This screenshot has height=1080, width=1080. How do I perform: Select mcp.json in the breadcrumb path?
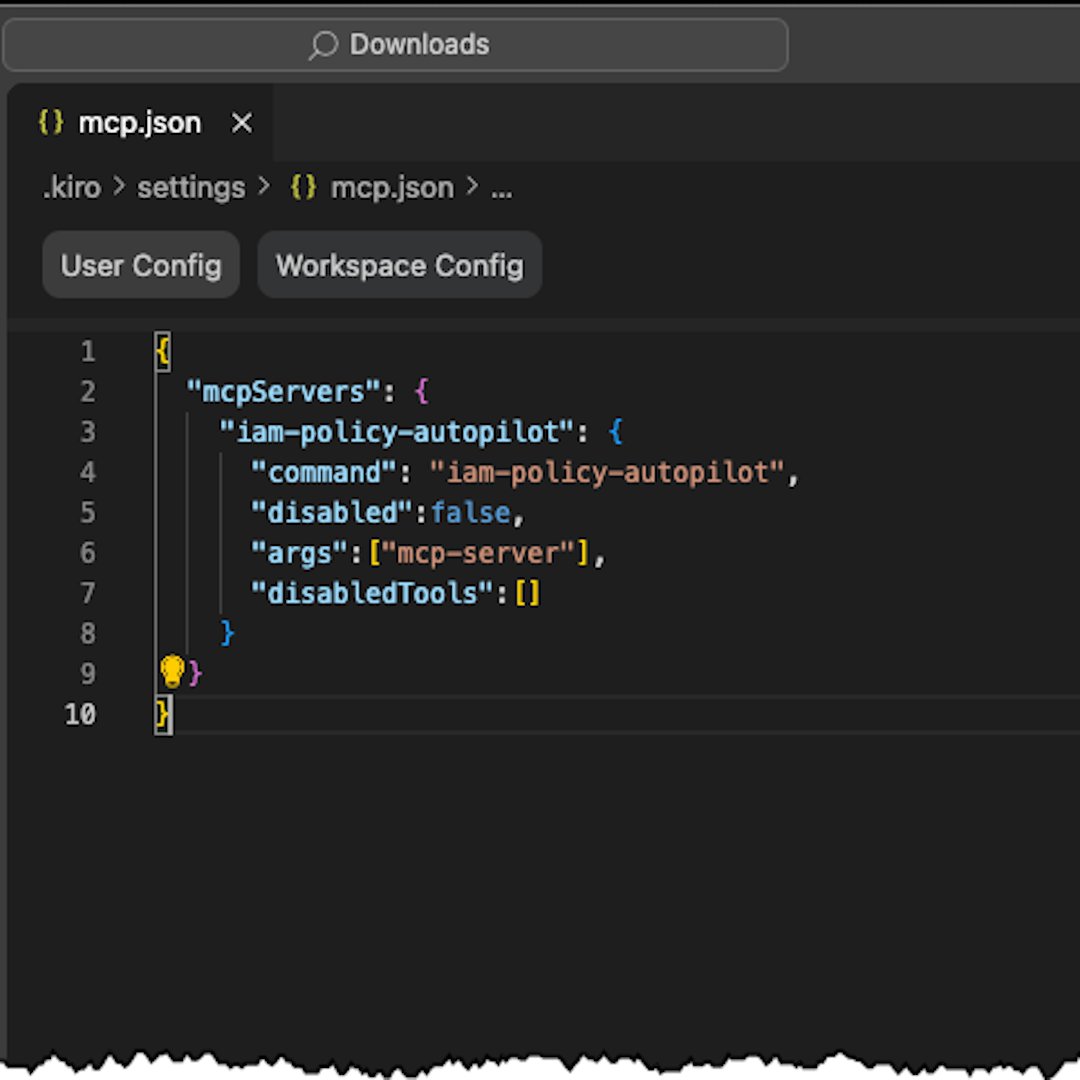tap(391, 187)
